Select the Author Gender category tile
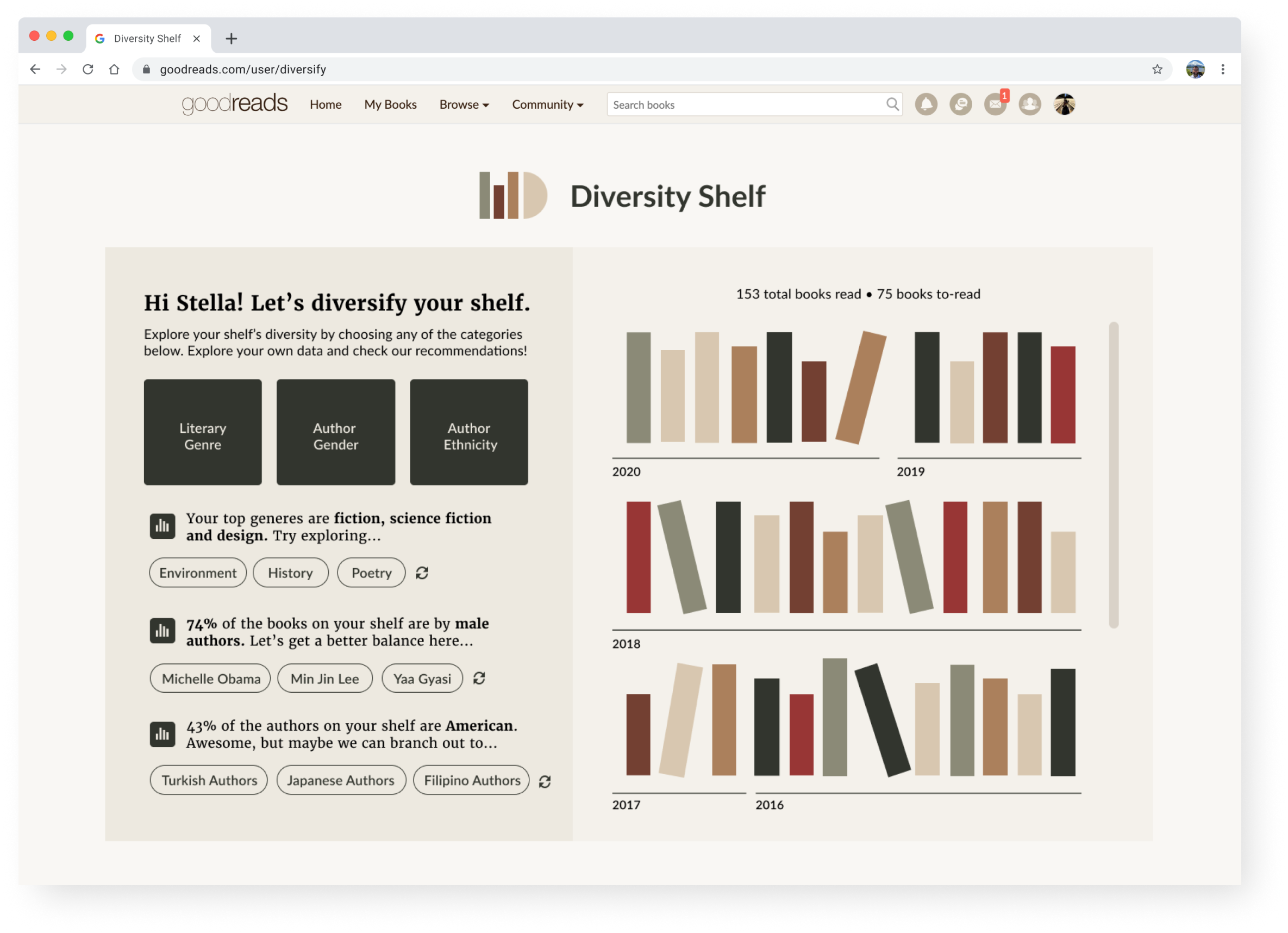Image resolution: width=1288 pixels, height=933 pixels. pos(336,432)
